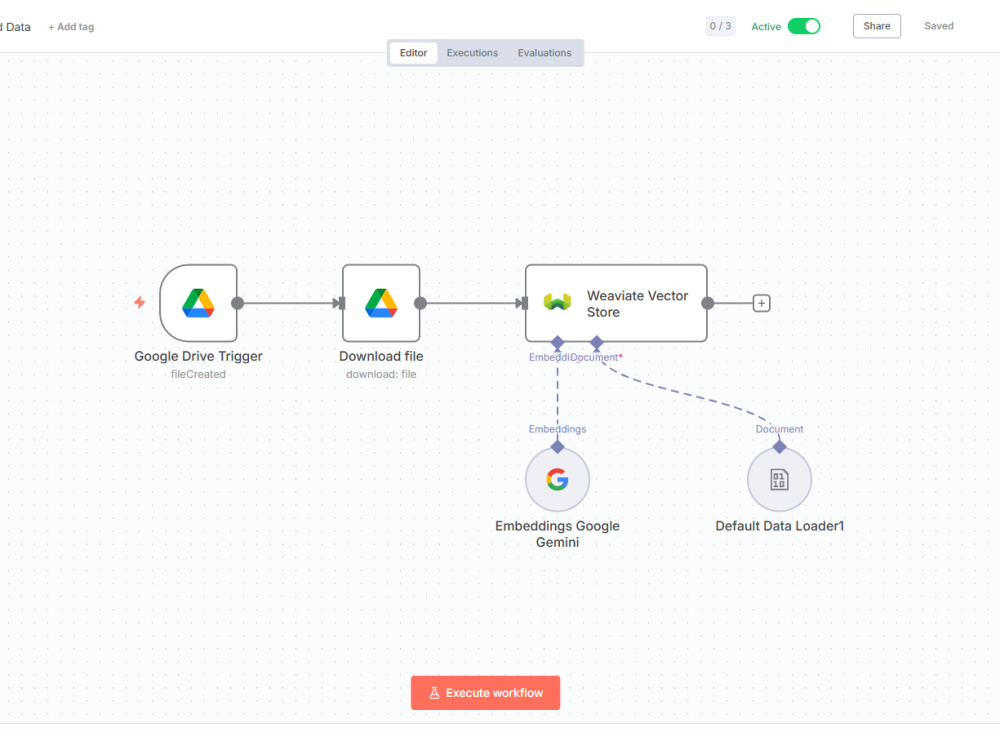The height and width of the screenshot is (750, 1000).
Task: Click the trigger lightning bolt icon
Action: [x=140, y=302]
